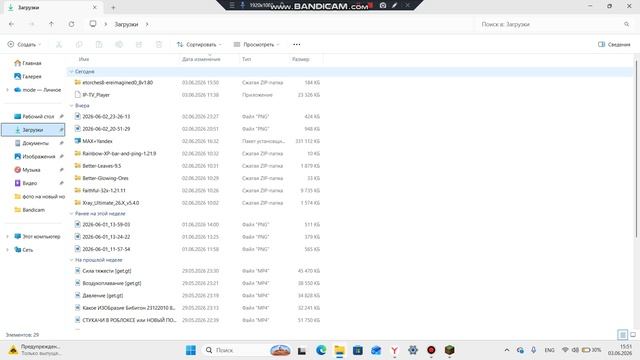Screen dimensions: 640x360
Task: Click the Copy icon in toolbar
Action: 79,44
